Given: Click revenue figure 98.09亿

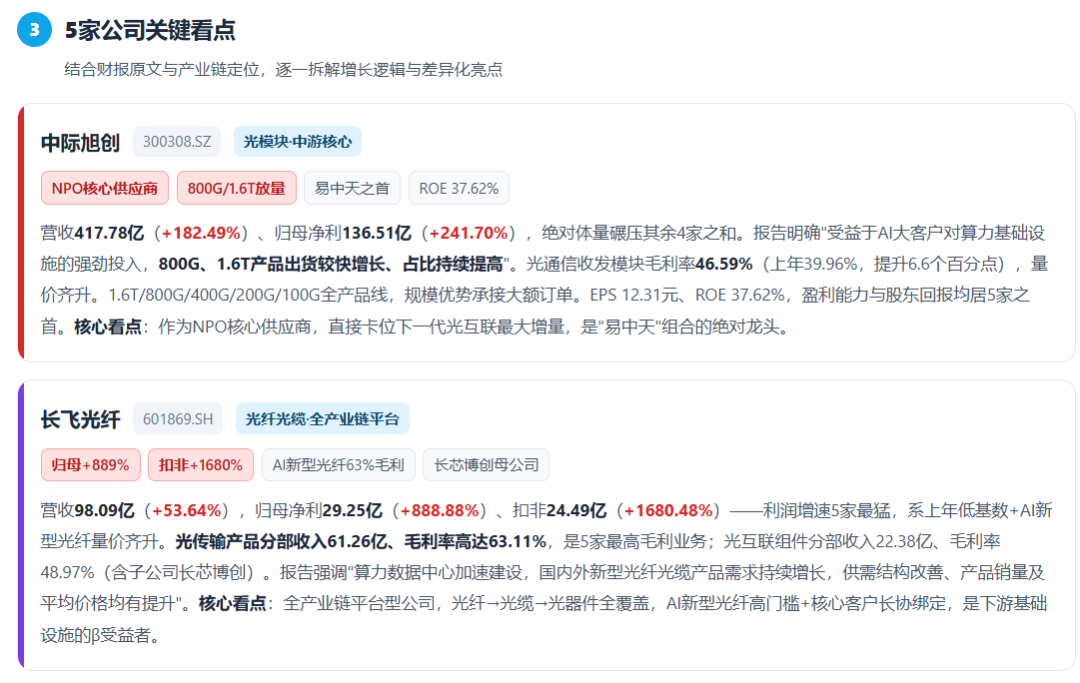Looking at the screenshot, I should (x=104, y=511).
